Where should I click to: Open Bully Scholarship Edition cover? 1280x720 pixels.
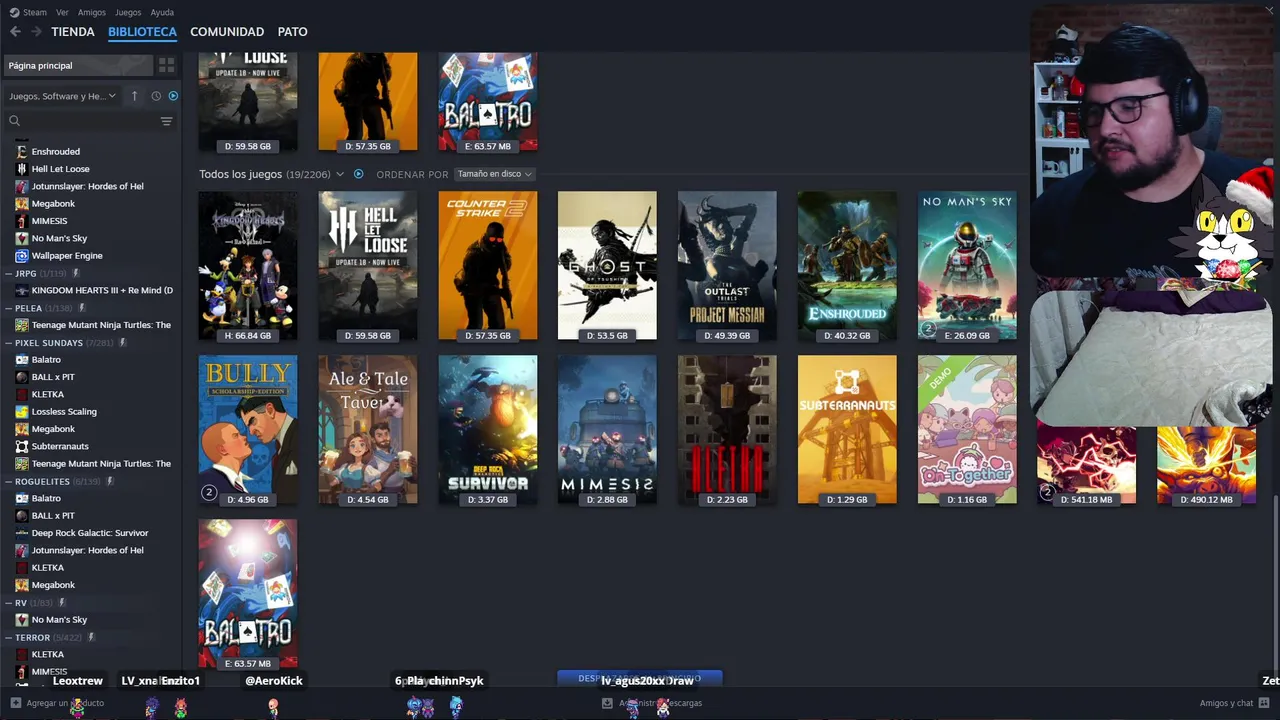click(248, 430)
